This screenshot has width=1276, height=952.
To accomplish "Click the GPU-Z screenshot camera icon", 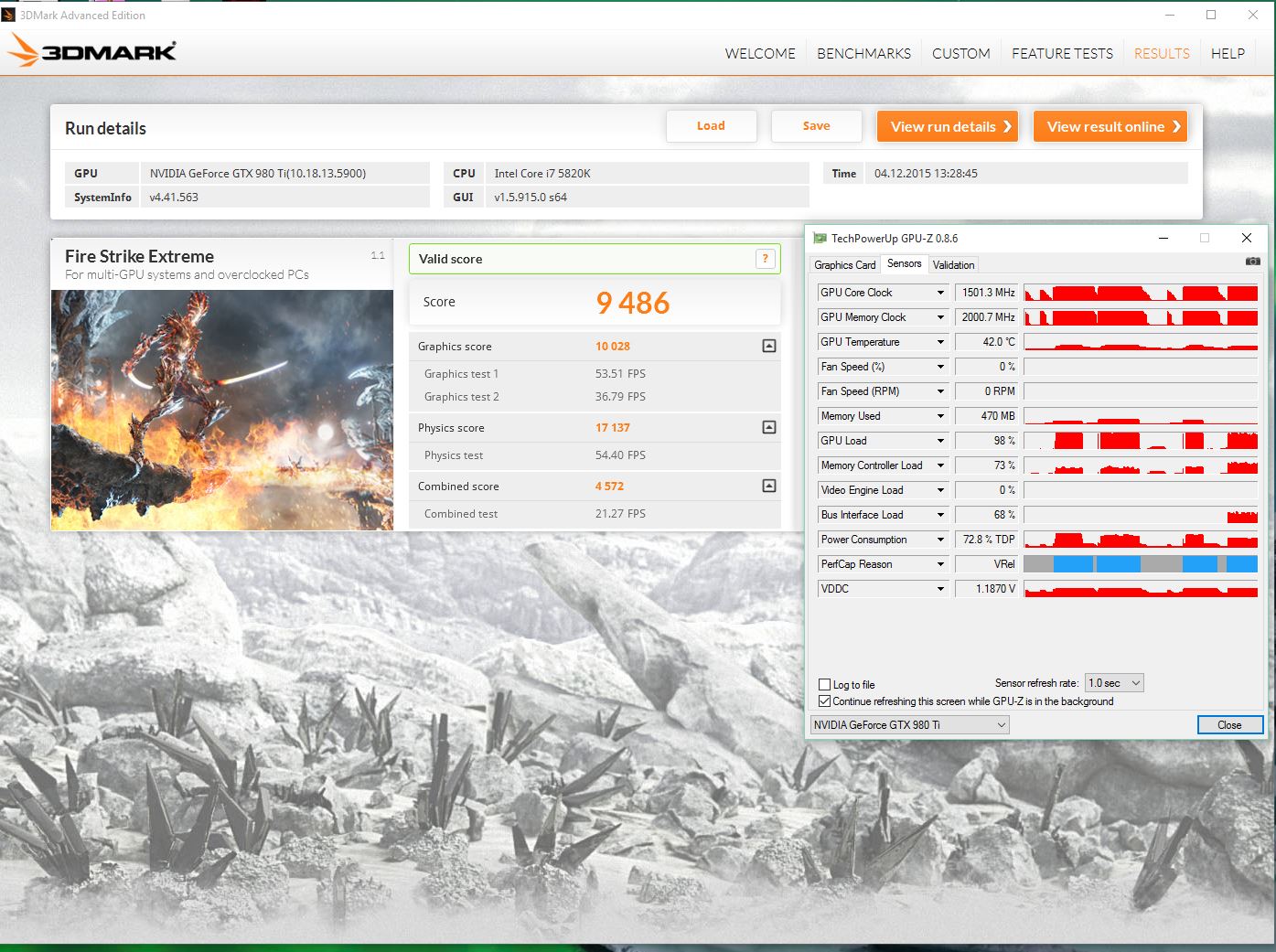I will click(1252, 262).
